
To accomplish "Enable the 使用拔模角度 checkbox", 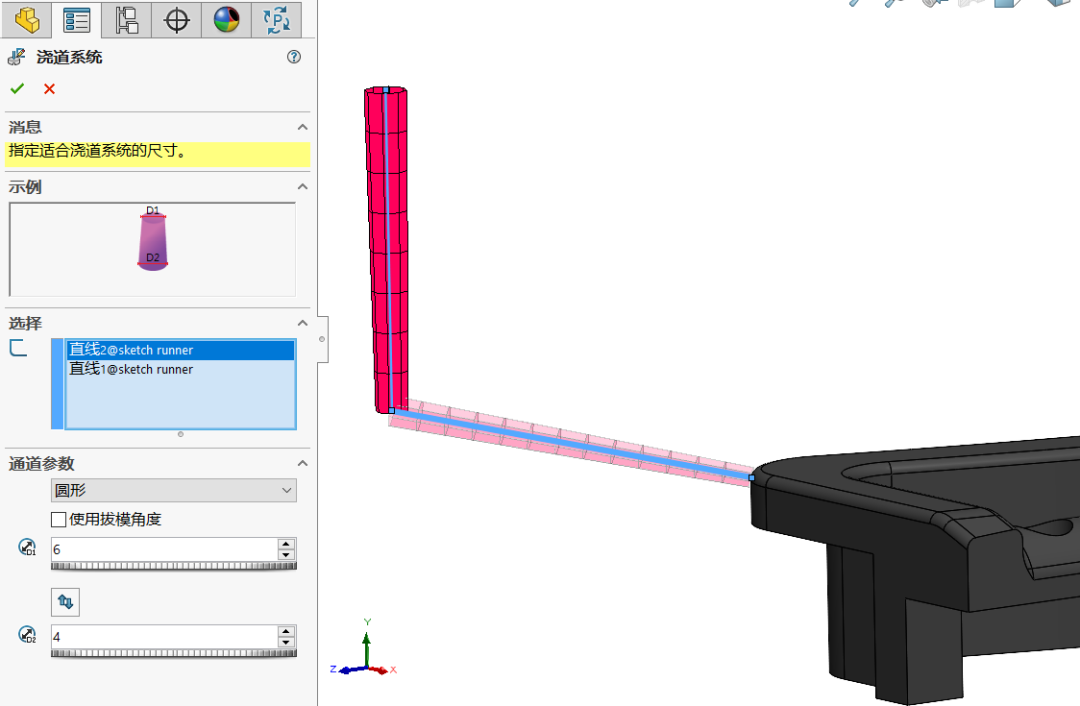I will coord(57,519).
